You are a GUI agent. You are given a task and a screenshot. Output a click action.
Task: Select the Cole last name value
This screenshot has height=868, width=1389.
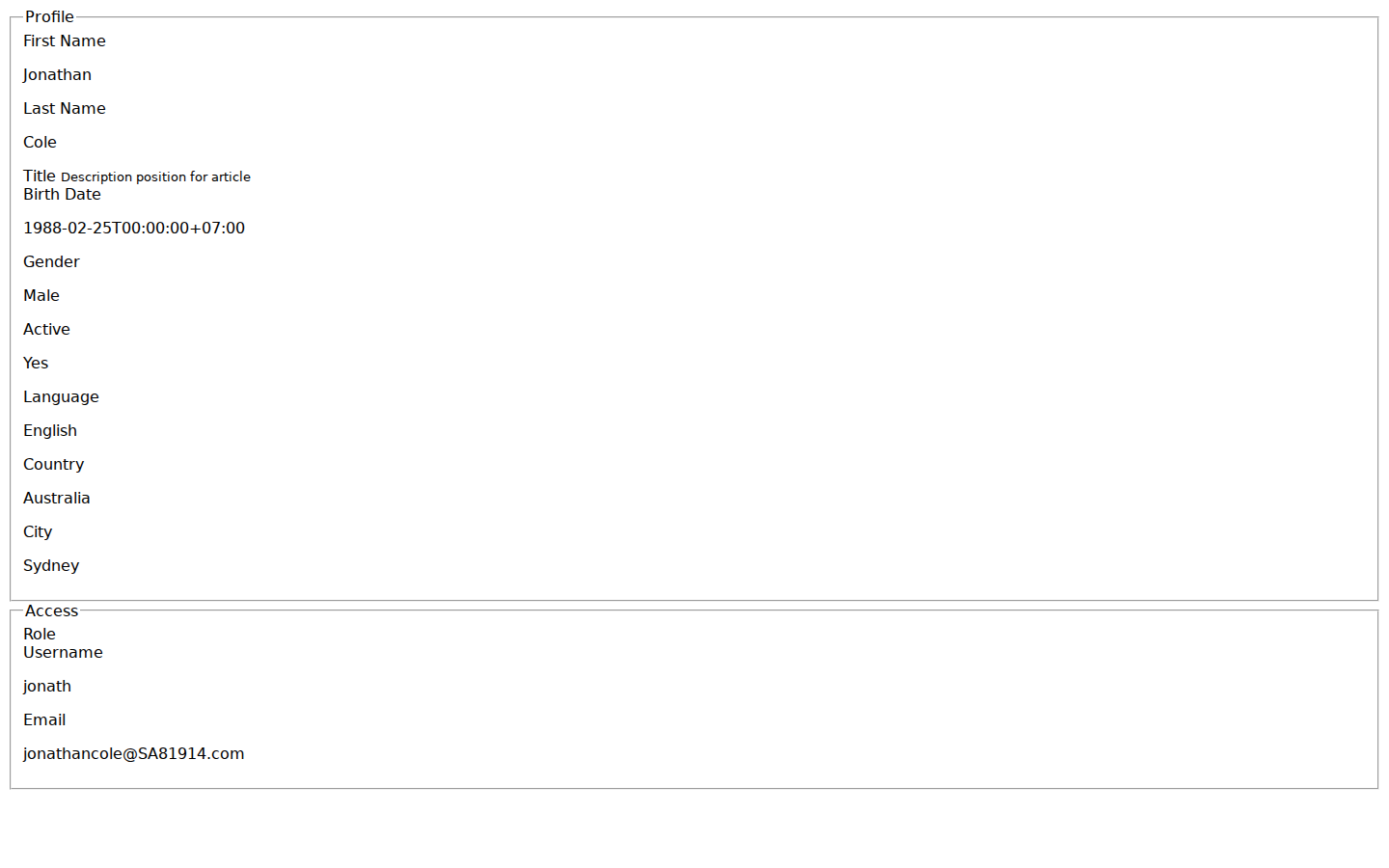point(40,142)
